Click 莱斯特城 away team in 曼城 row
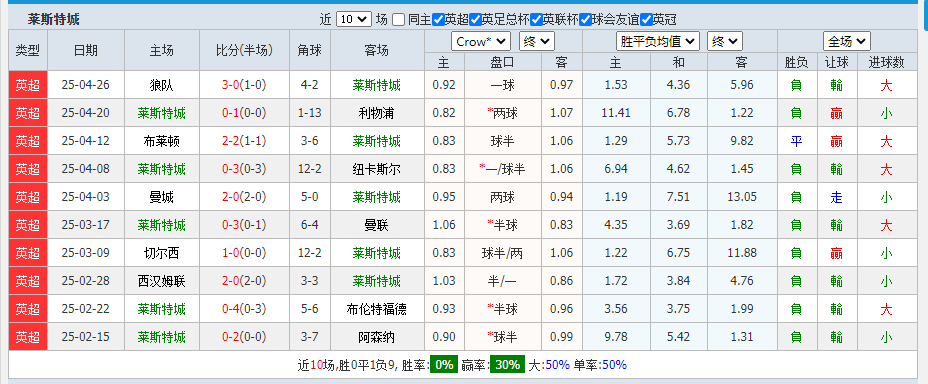 376,197
